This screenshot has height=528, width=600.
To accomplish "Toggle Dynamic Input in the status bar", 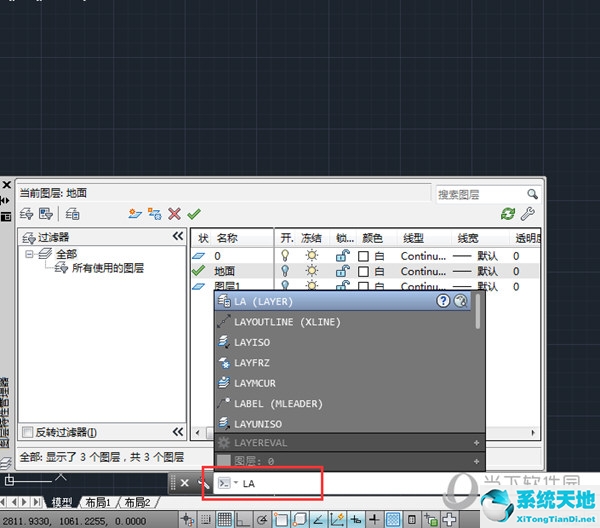I will [x=356, y=519].
